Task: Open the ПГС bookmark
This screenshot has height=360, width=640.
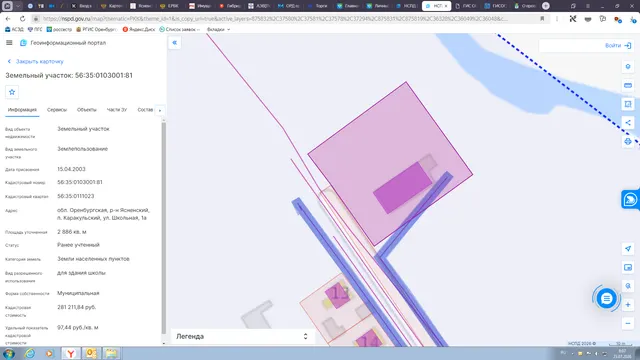Action: [35, 29]
